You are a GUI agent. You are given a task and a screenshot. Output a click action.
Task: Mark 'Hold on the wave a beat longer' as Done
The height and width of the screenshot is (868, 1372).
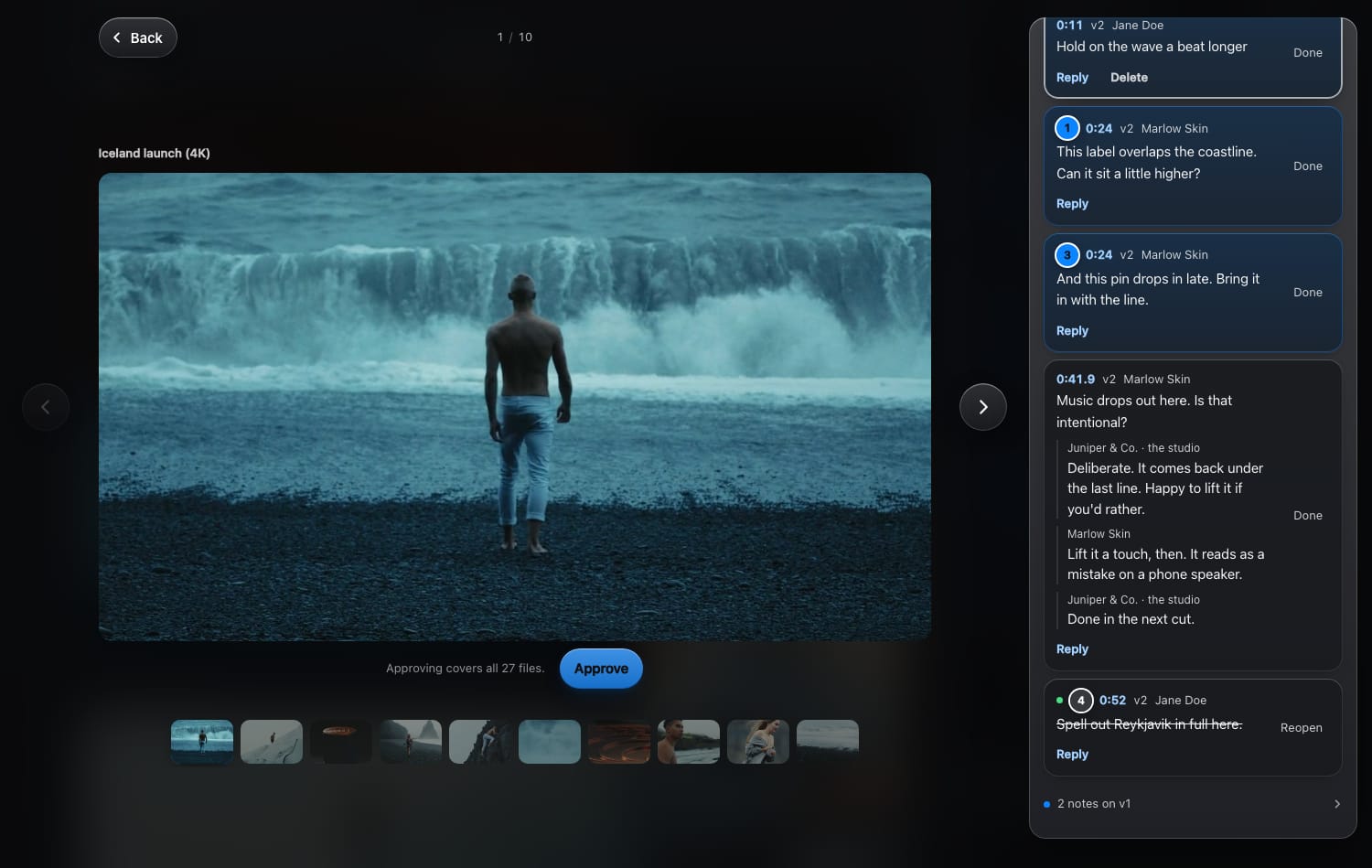pos(1308,53)
